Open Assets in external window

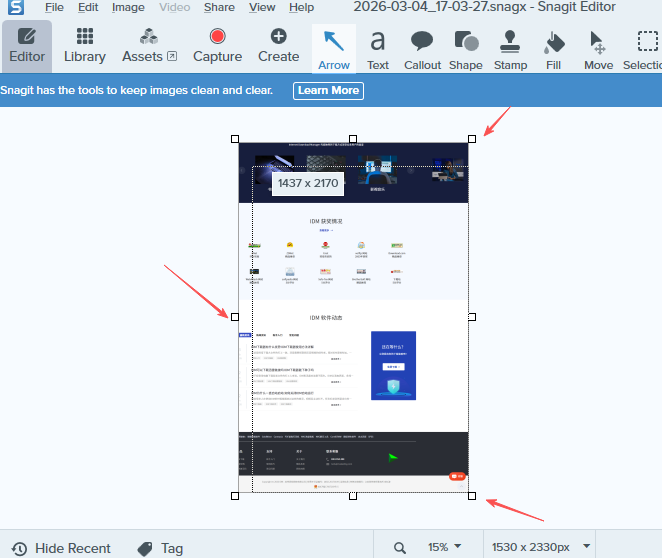pos(149,46)
